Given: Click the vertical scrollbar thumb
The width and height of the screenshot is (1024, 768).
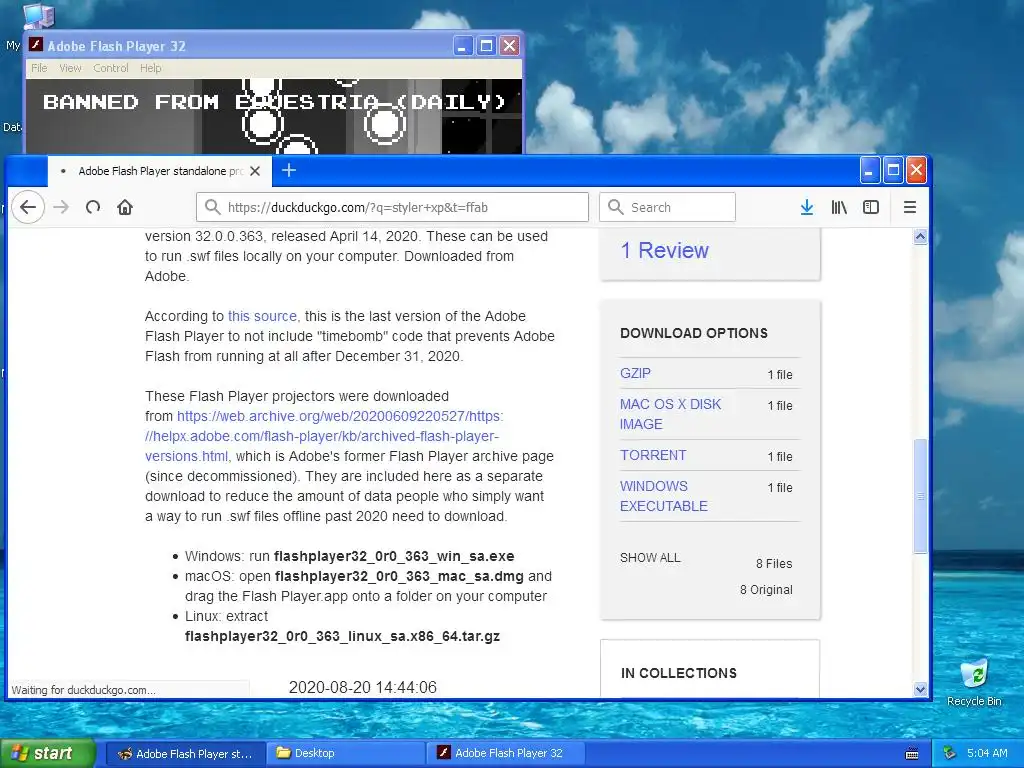Looking at the screenshot, I should 920,496.
